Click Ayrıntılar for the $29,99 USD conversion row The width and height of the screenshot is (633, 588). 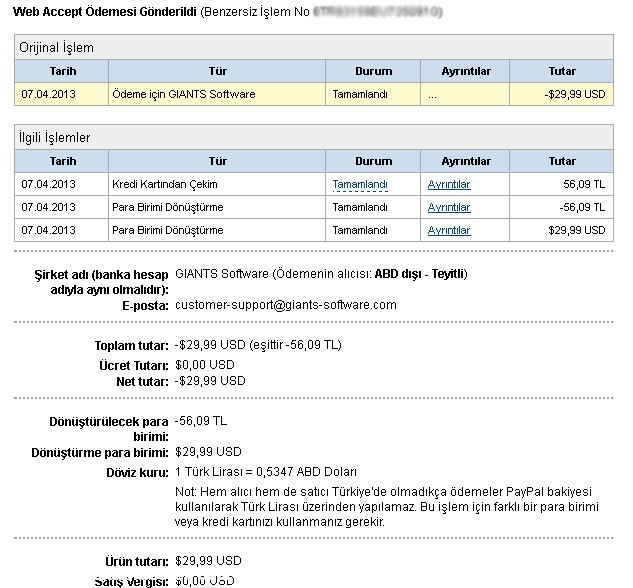448,230
